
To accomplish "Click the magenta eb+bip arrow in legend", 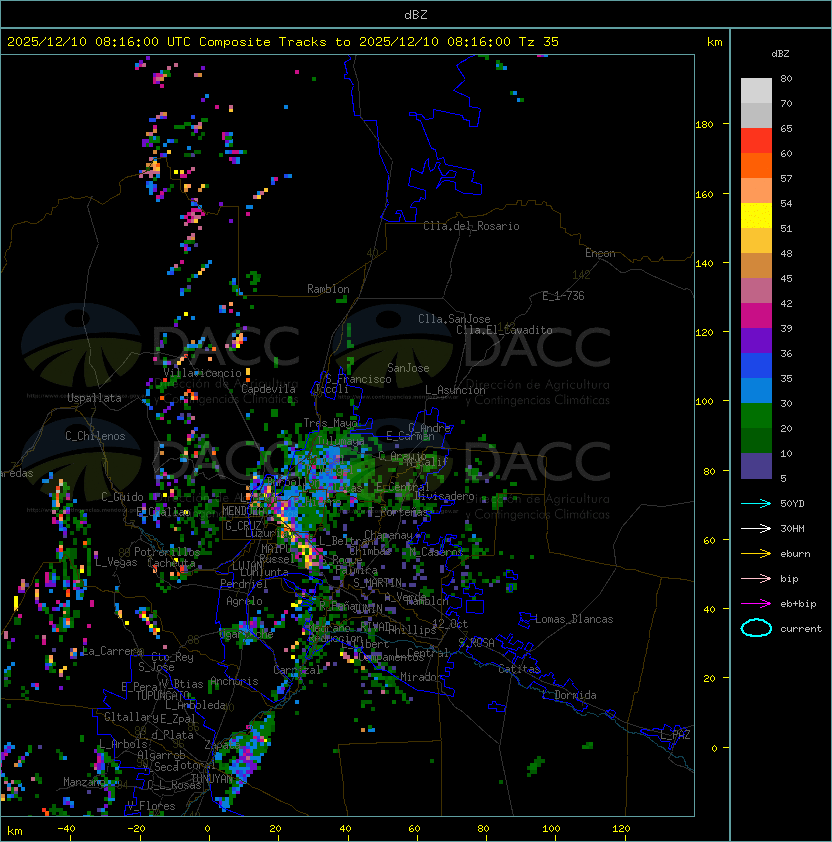I will [756, 604].
